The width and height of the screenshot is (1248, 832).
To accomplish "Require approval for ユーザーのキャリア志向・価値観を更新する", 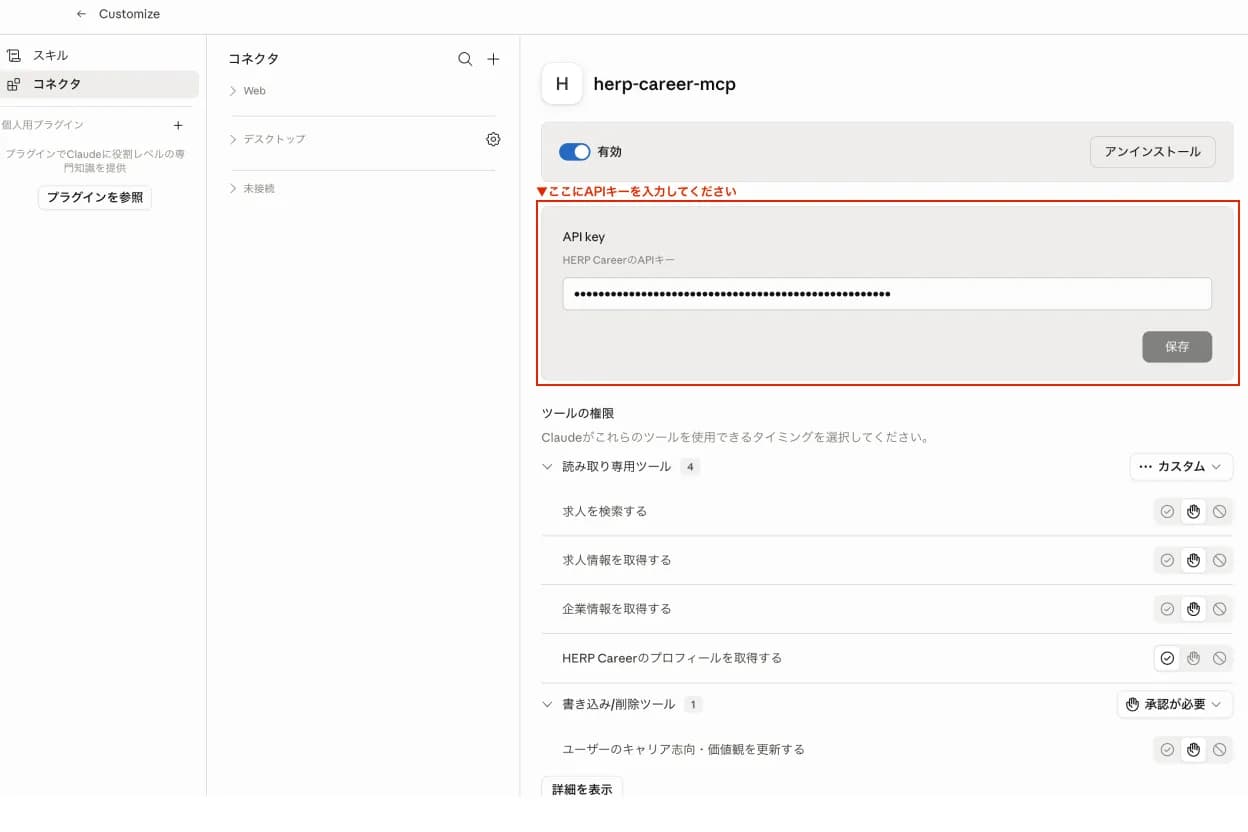I will coord(1193,749).
